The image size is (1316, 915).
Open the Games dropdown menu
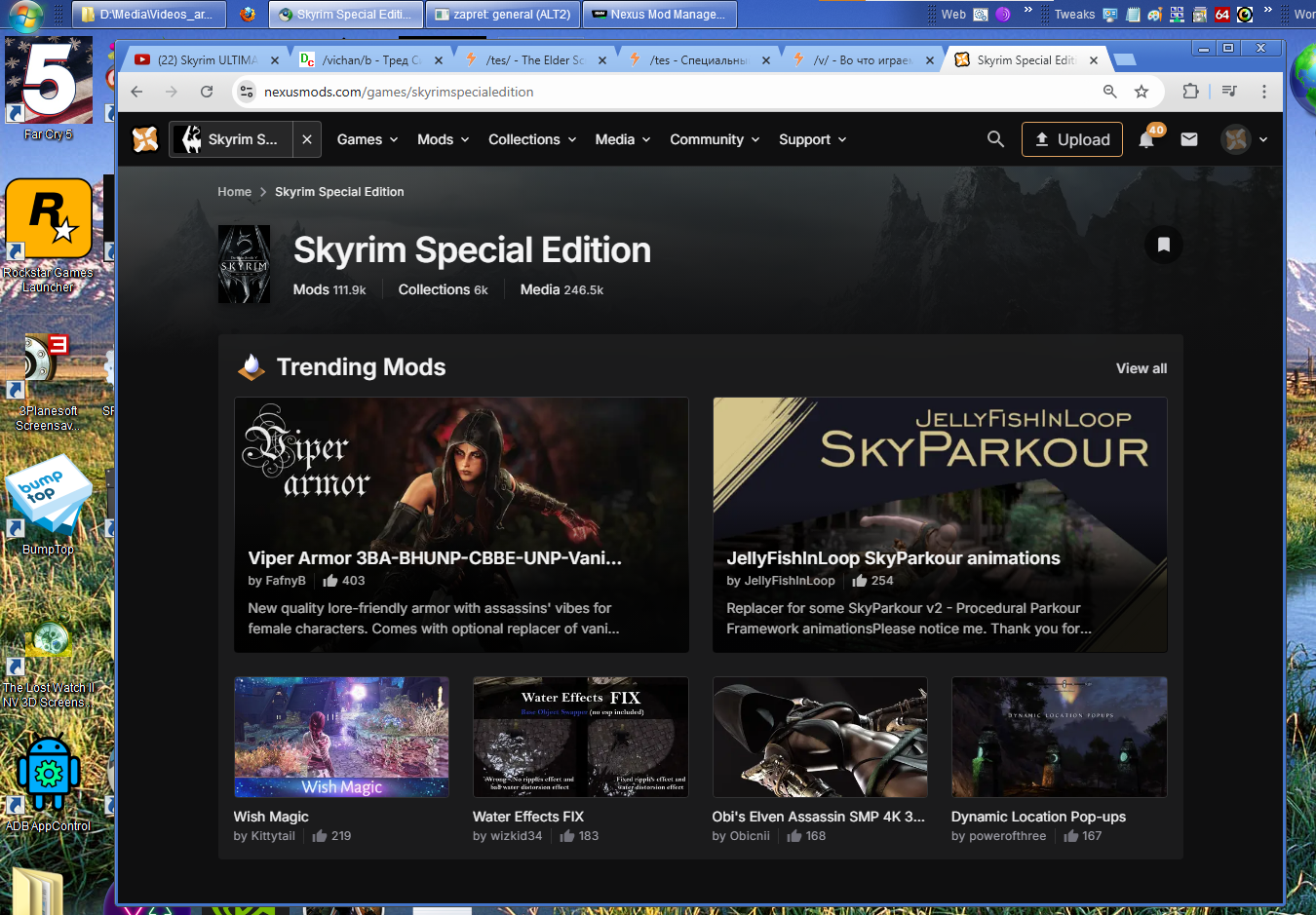[x=368, y=139]
